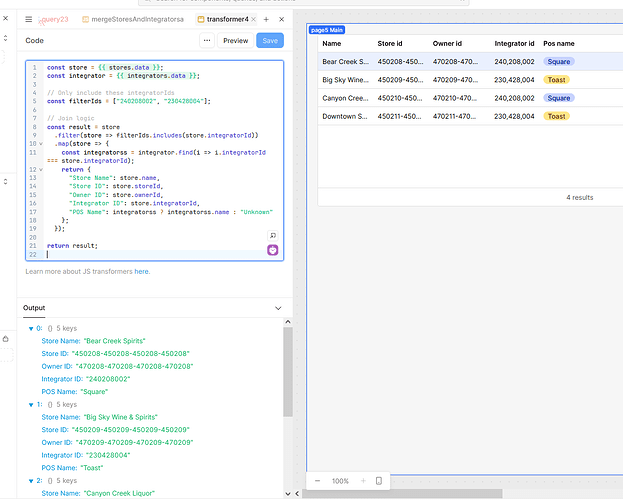Click the purple AI assistant icon in editor
The width and height of the screenshot is (623, 500).
coord(273,250)
